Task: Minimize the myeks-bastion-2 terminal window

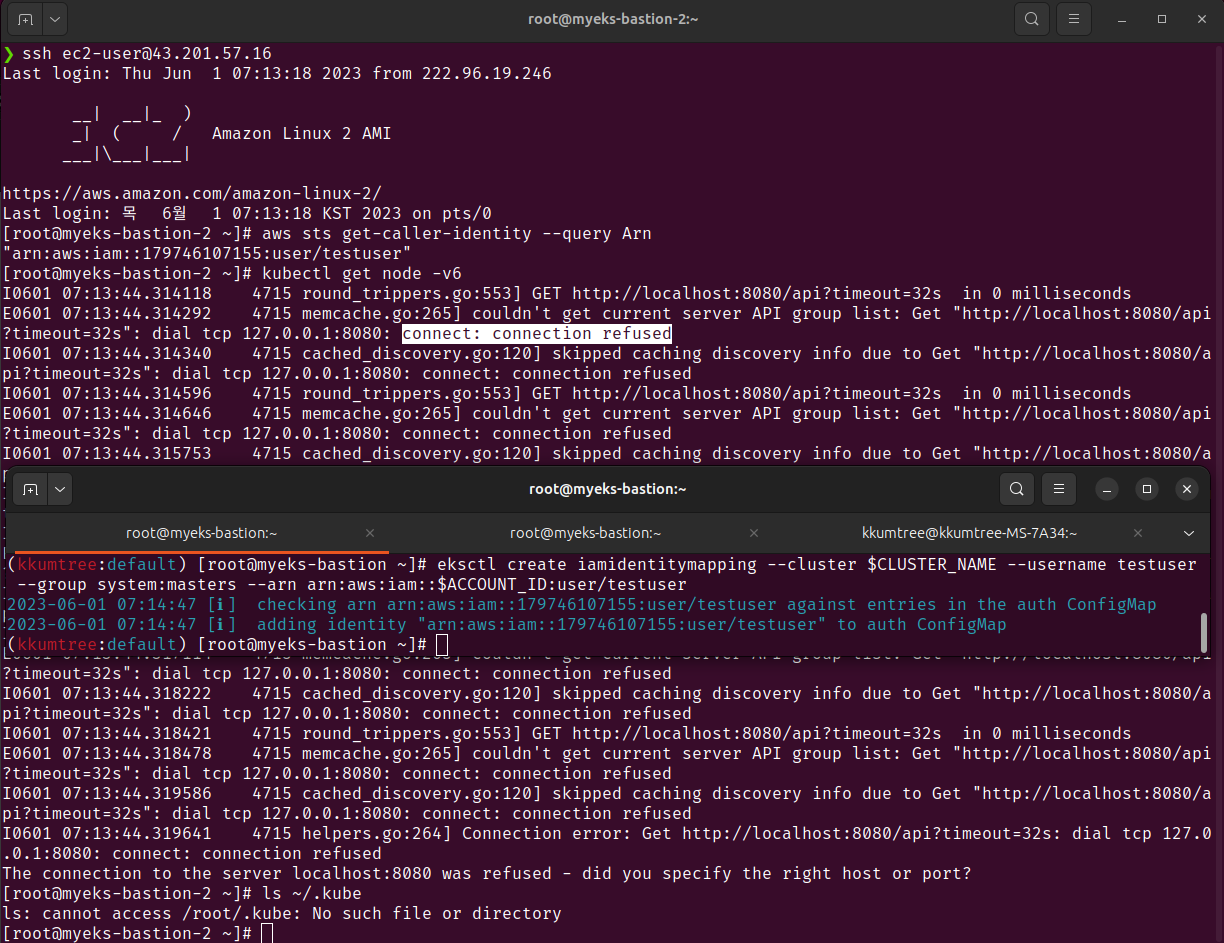Action: tap(1124, 19)
